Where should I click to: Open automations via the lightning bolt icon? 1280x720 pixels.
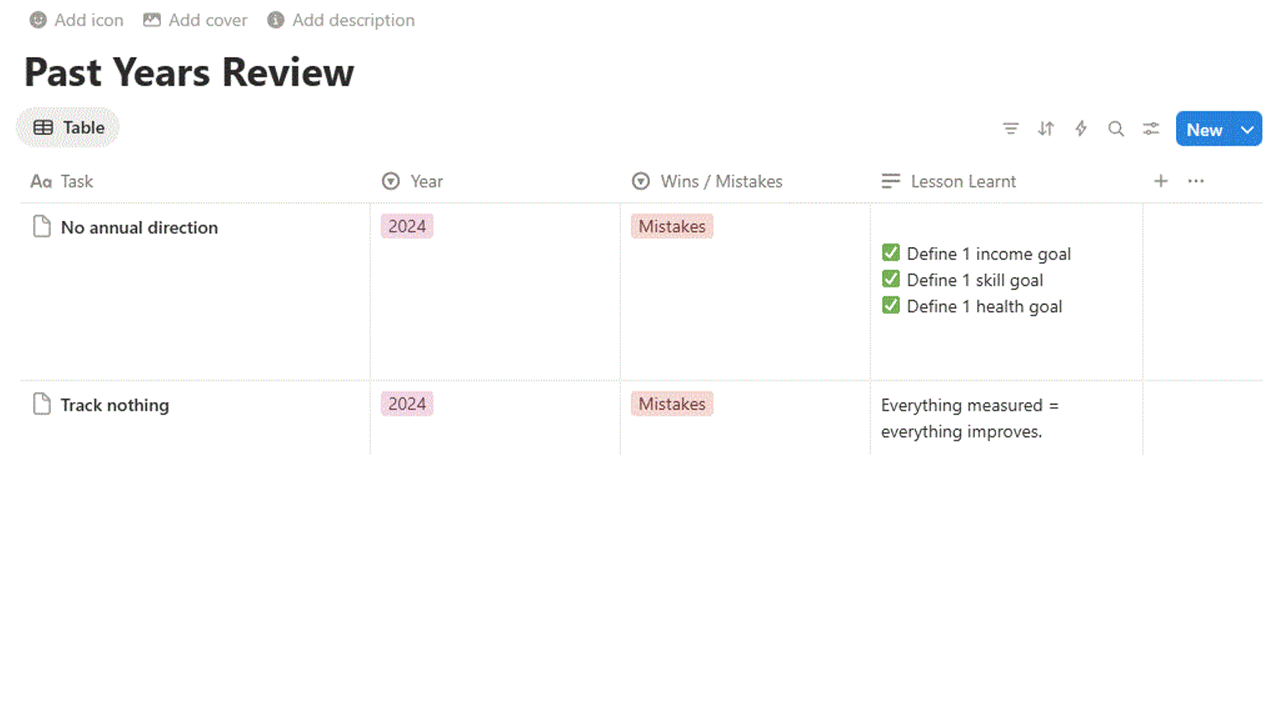pos(1081,129)
